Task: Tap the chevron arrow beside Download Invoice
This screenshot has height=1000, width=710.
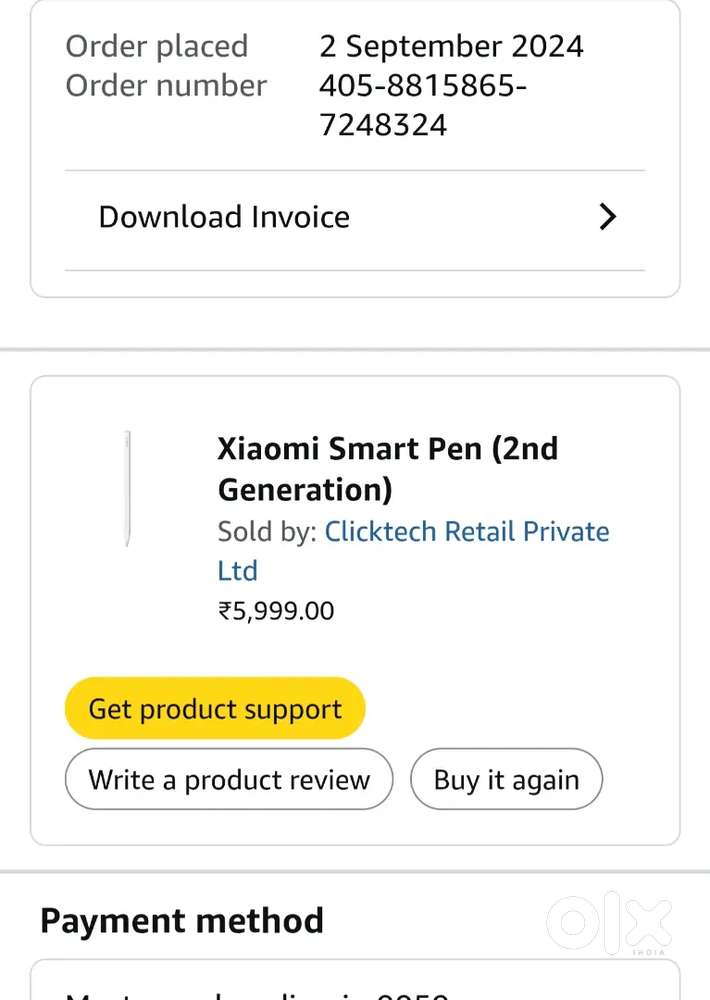Action: pos(607,217)
